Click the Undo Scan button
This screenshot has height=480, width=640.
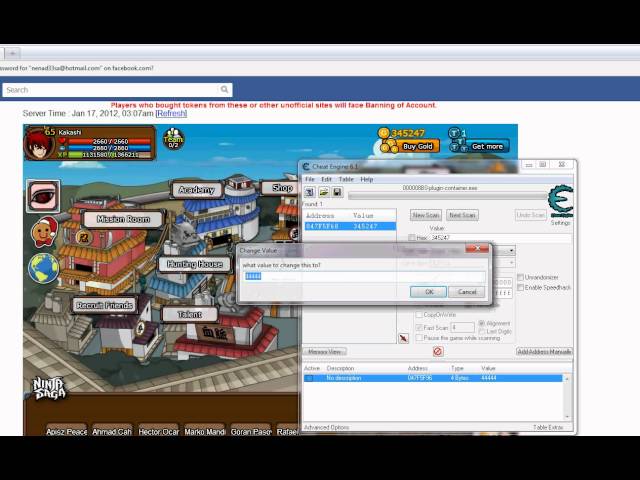[531, 215]
